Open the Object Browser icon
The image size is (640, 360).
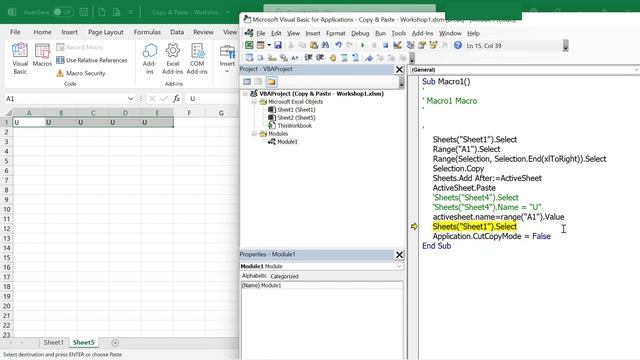(x=433, y=45)
